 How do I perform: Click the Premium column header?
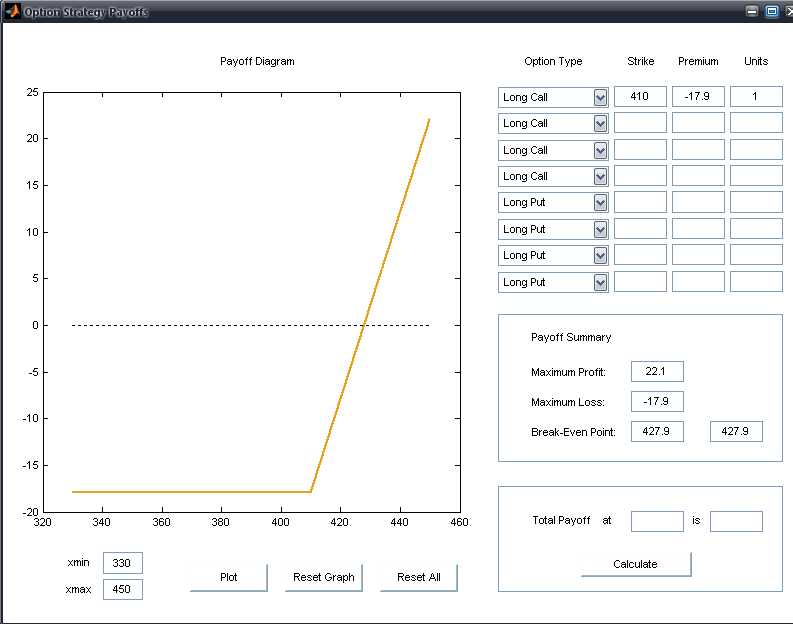point(698,61)
